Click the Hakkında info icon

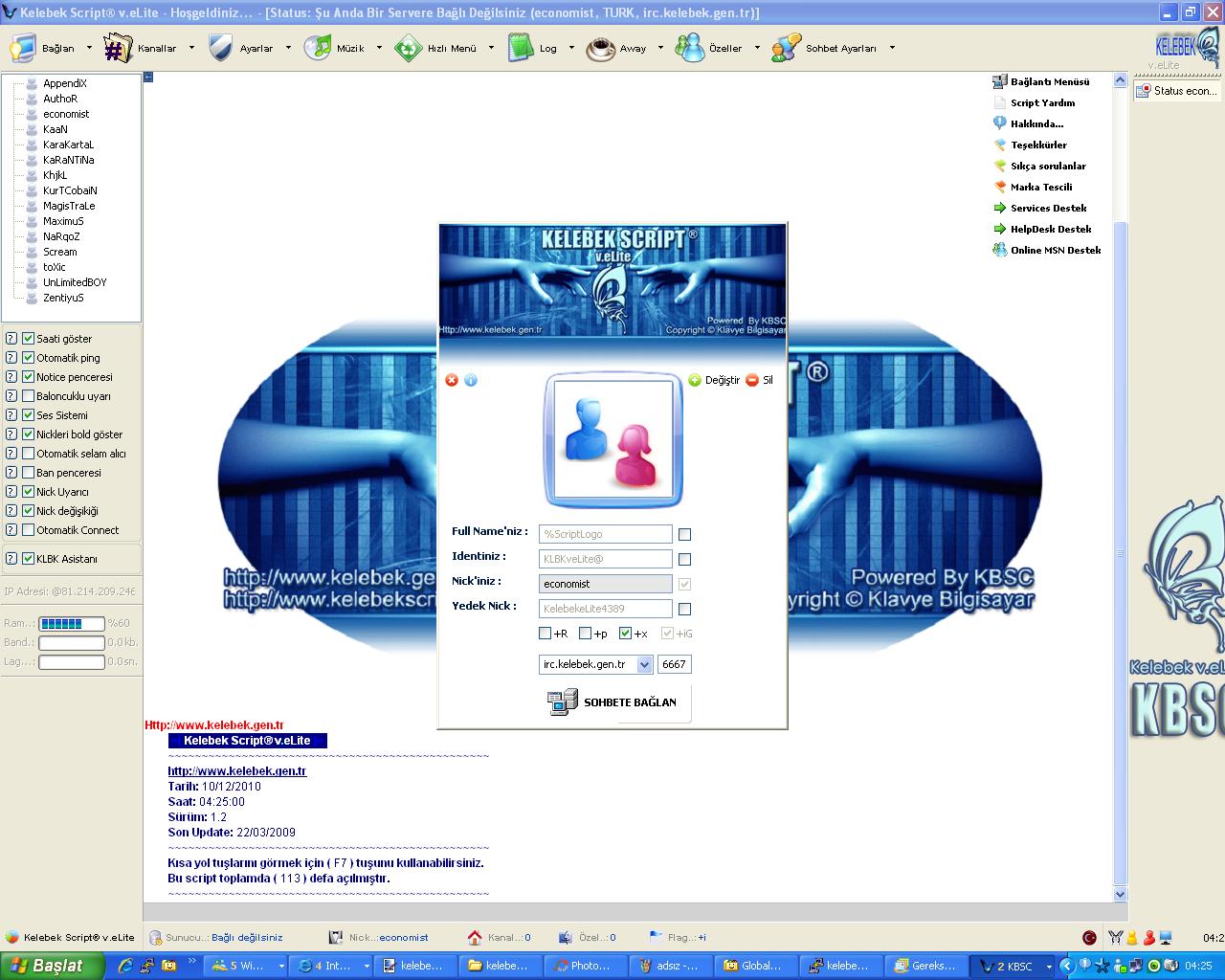(x=1000, y=123)
